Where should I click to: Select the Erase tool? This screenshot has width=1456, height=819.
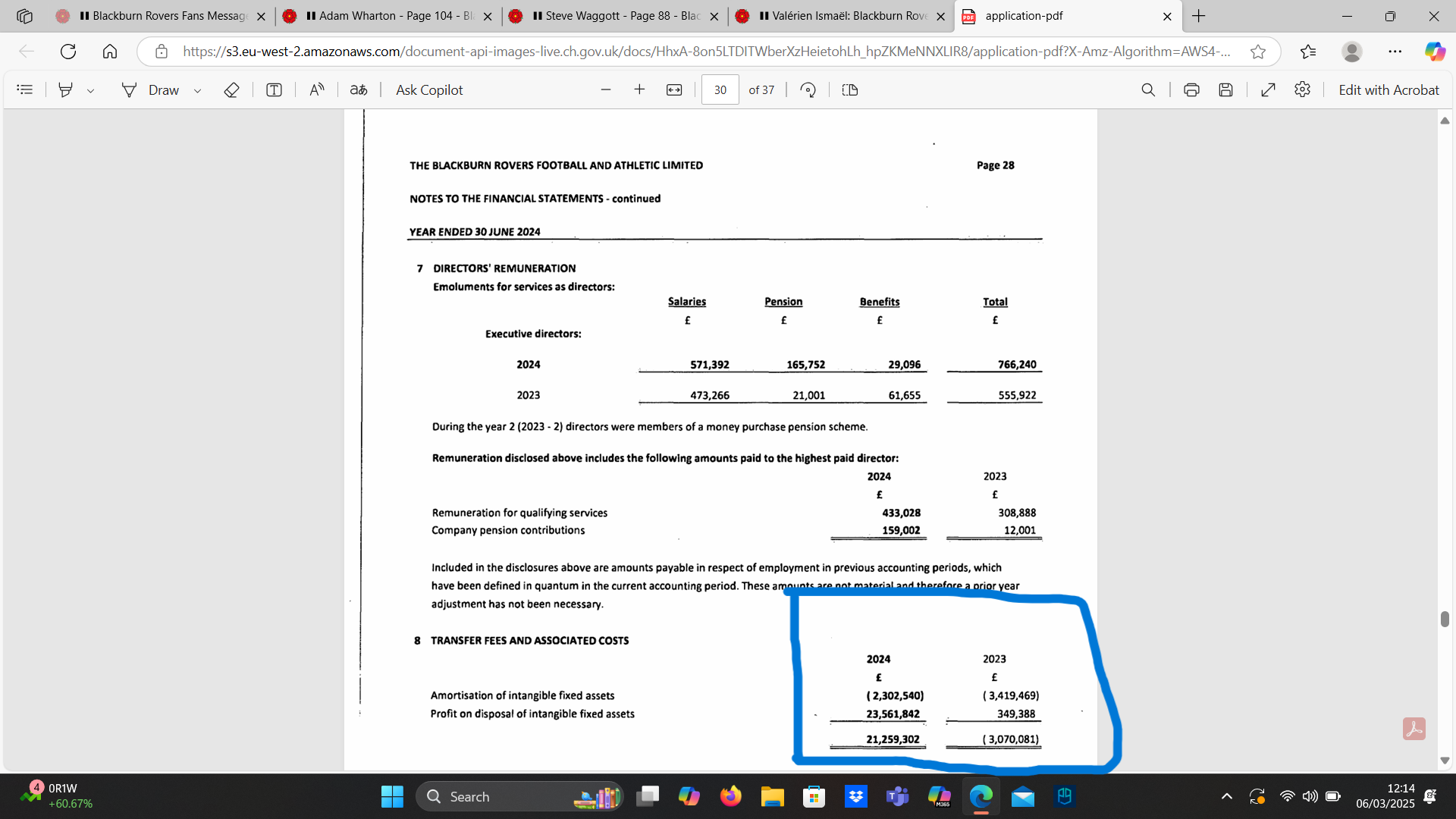pyautogui.click(x=232, y=89)
